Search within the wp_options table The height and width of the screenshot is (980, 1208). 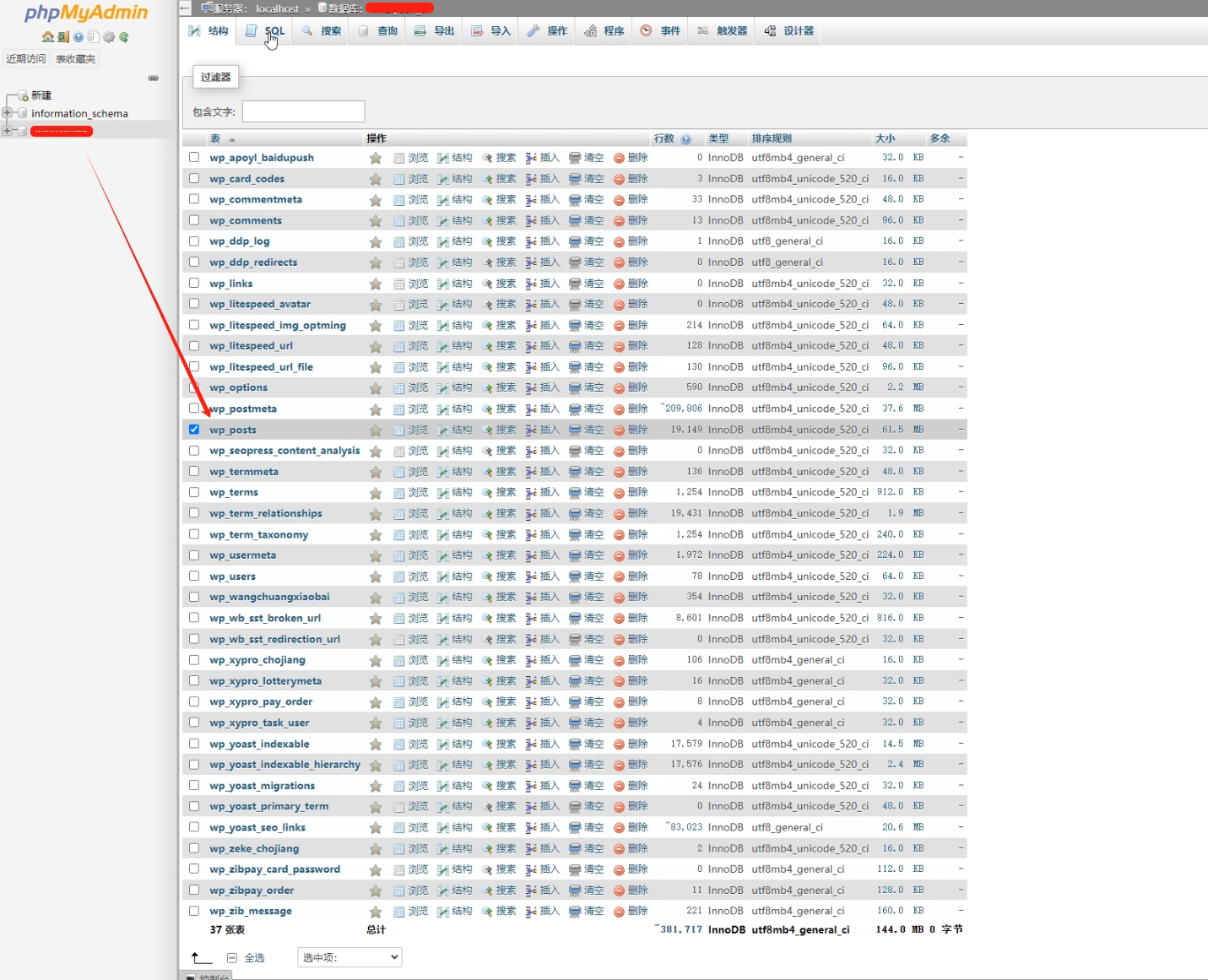click(499, 387)
